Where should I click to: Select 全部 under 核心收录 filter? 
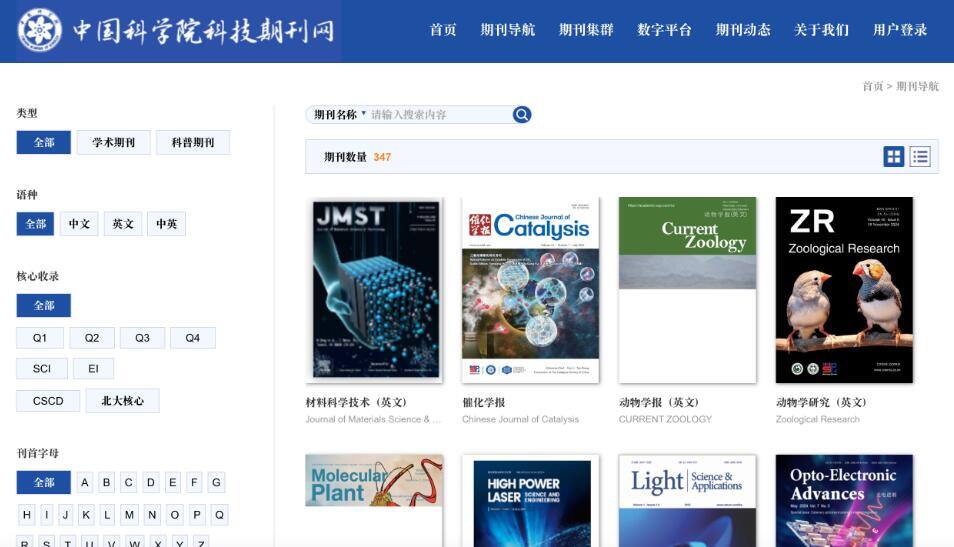[44, 305]
